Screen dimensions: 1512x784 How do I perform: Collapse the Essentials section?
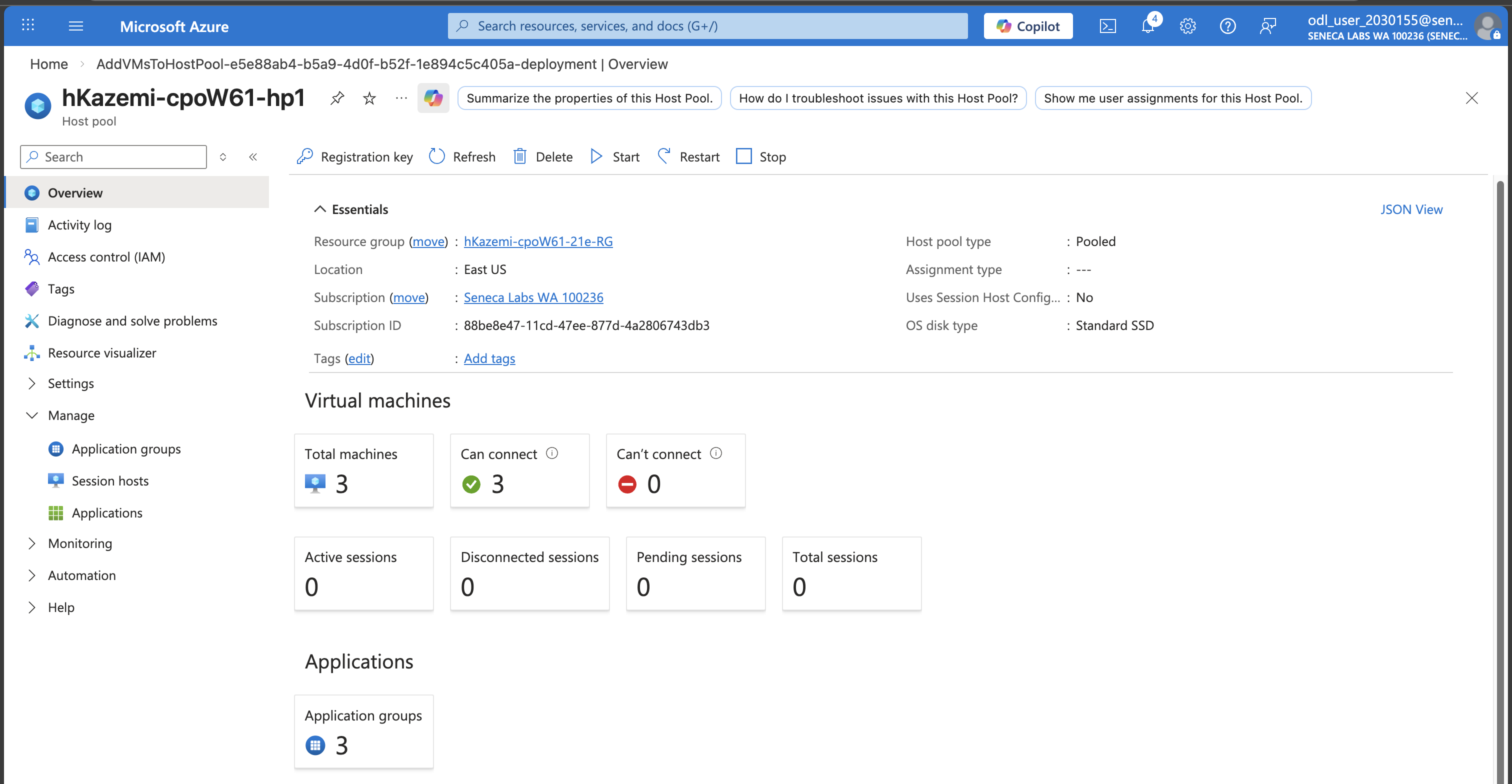point(320,209)
